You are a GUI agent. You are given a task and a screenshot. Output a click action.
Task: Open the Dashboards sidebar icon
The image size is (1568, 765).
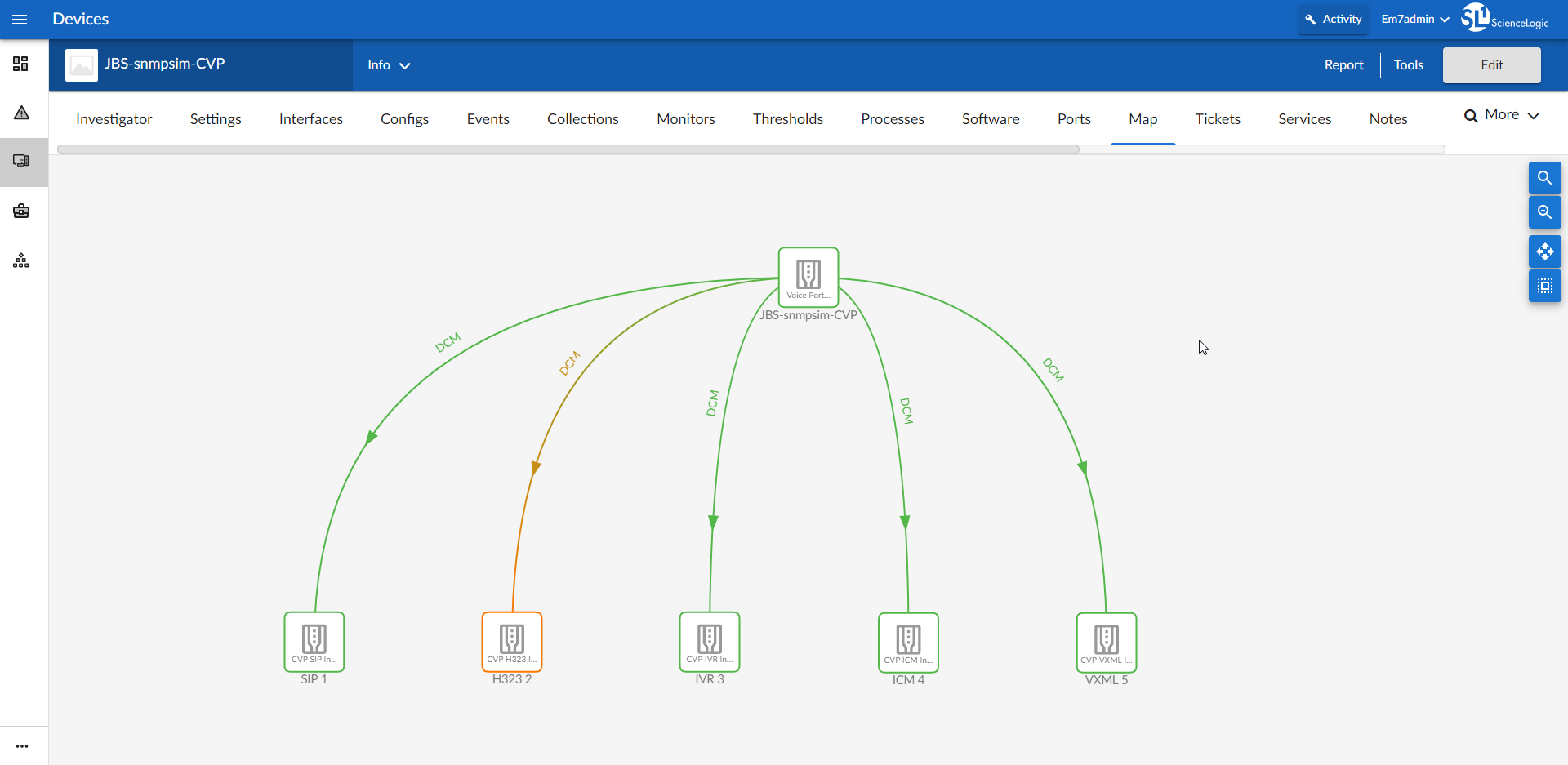[x=21, y=64]
